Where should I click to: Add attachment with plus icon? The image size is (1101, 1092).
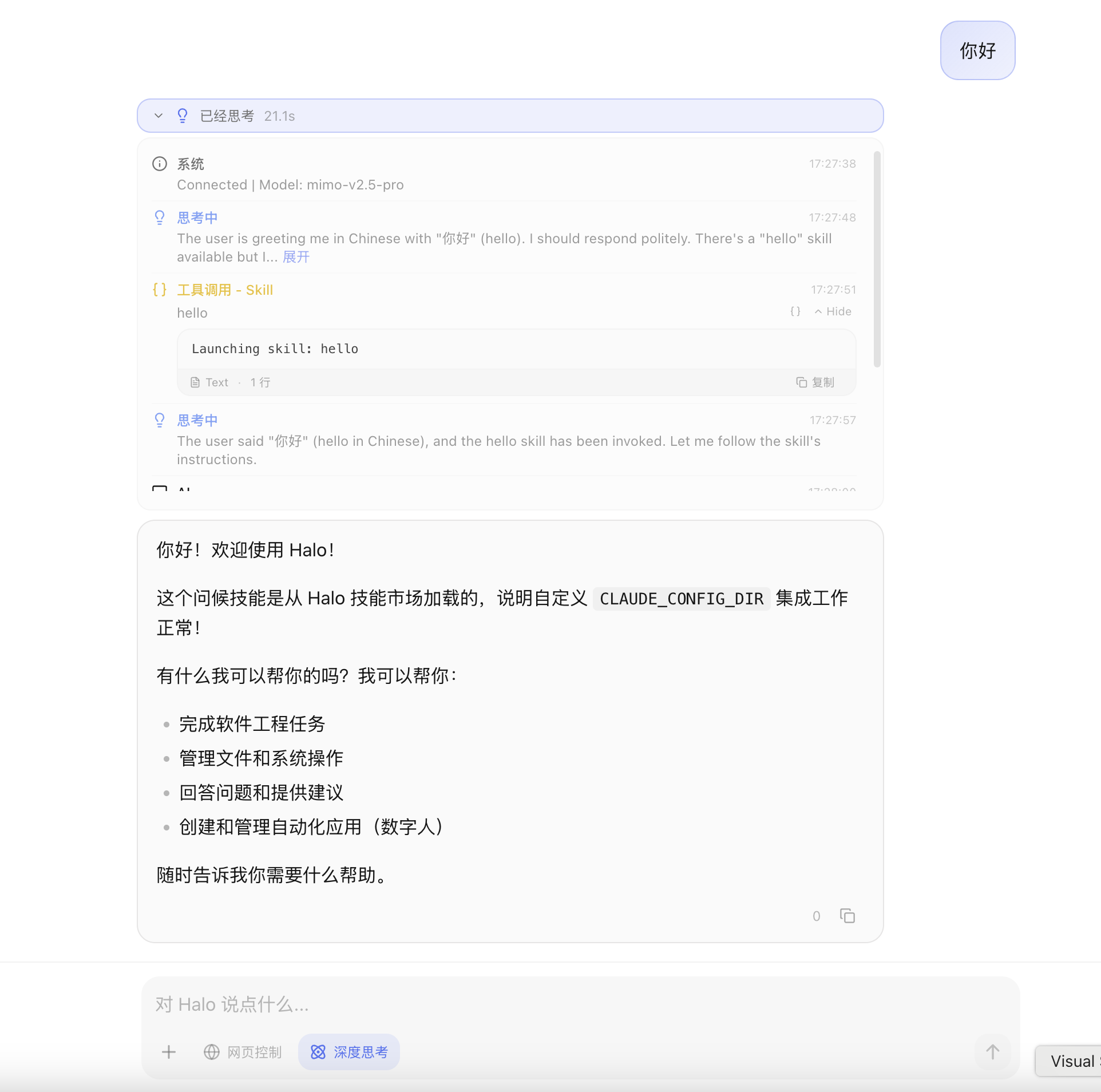pyautogui.click(x=169, y=1052)
